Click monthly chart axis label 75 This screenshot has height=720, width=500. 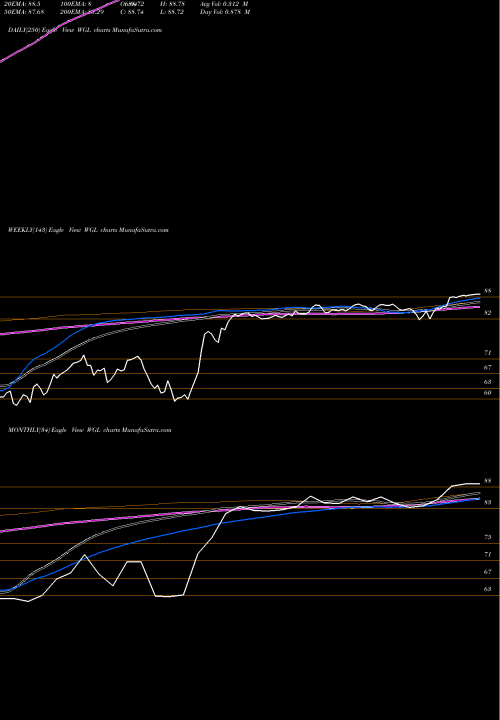click(x=488, y=537)
